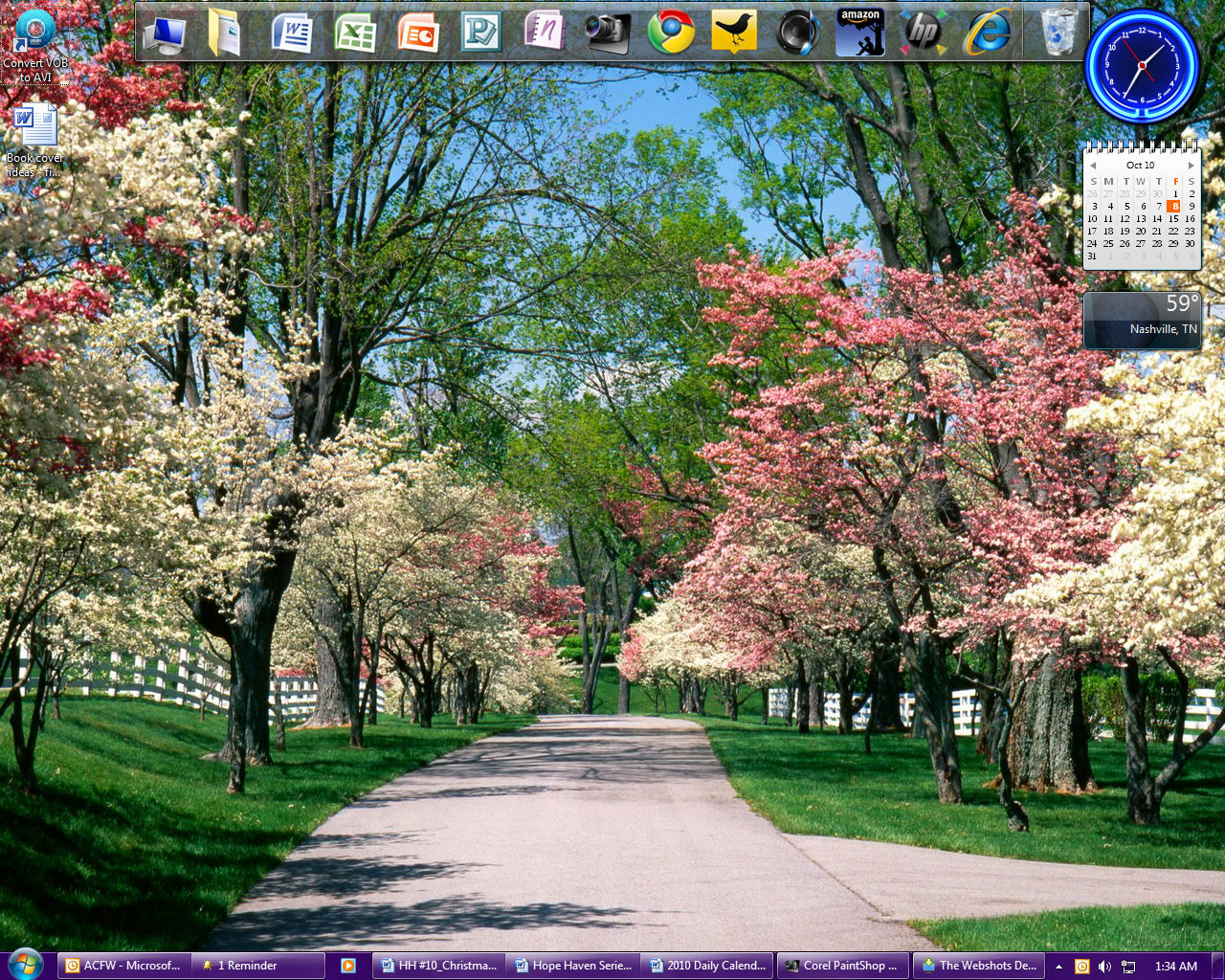
Task: Switch to Hope Haven Series taskbar window
Action: coord(573,966)
